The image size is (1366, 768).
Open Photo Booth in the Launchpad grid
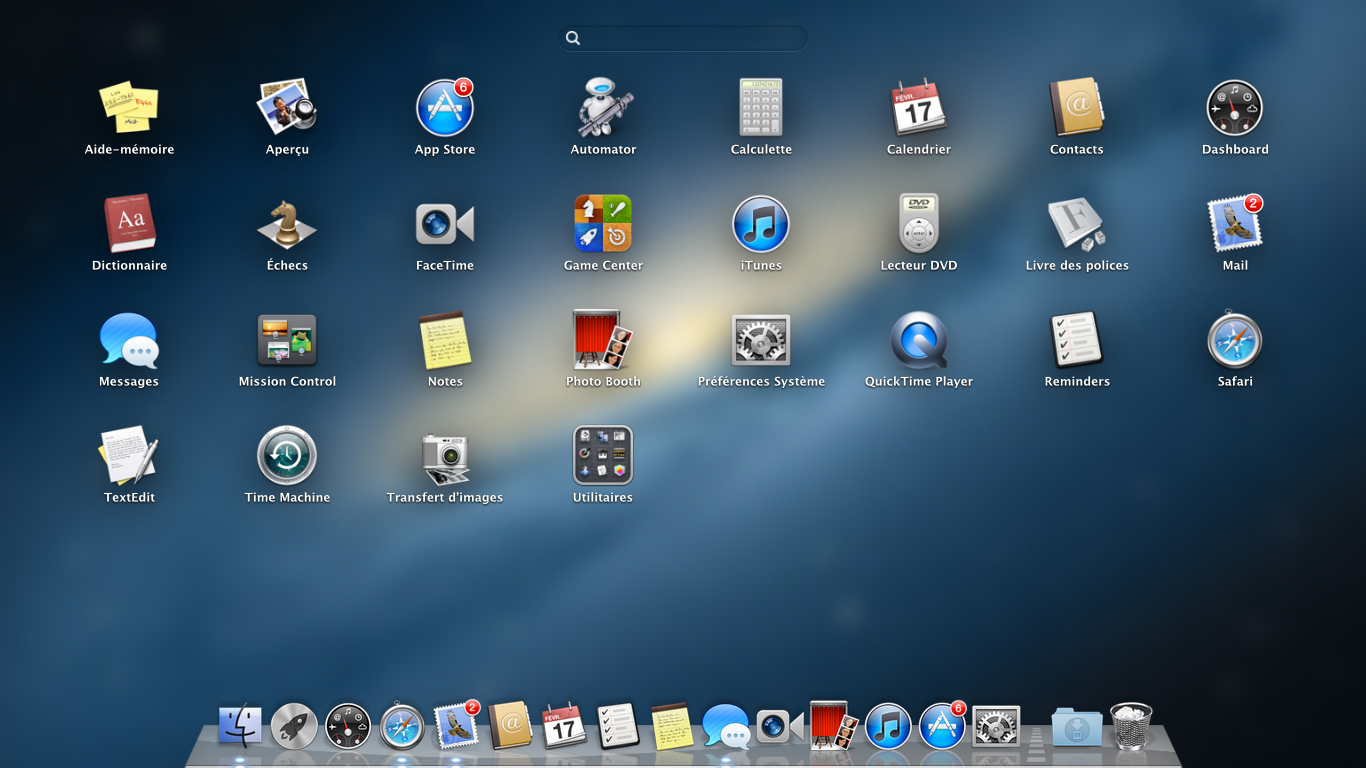coord(603,340)
